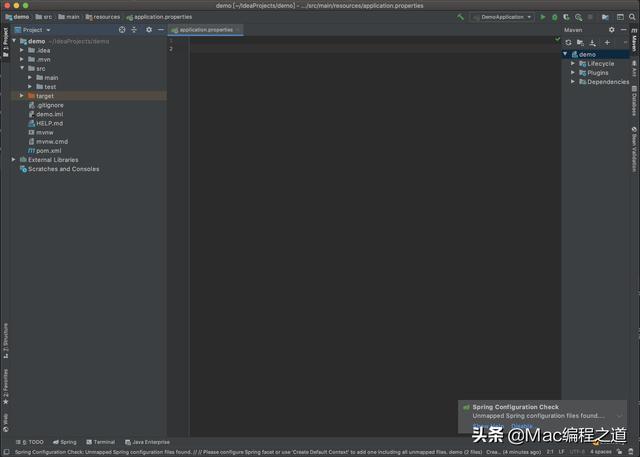Image resolution: width=640 pixels, height=457 pixels.
Task: Hide the Maven tool window
Action: click(x=623, y=30)
